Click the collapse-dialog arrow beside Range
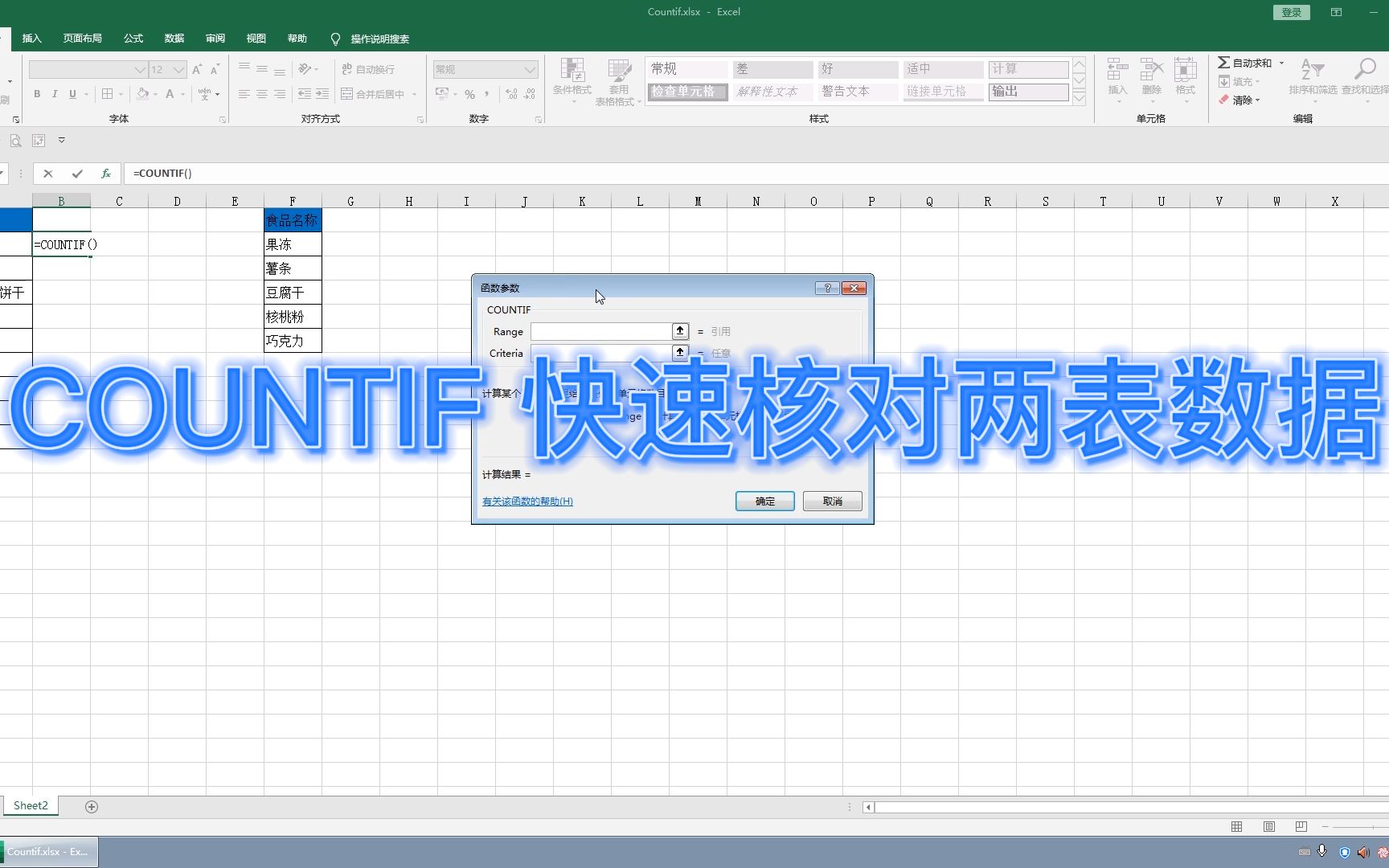The image size is (1389, 868). tap(681, 331)
